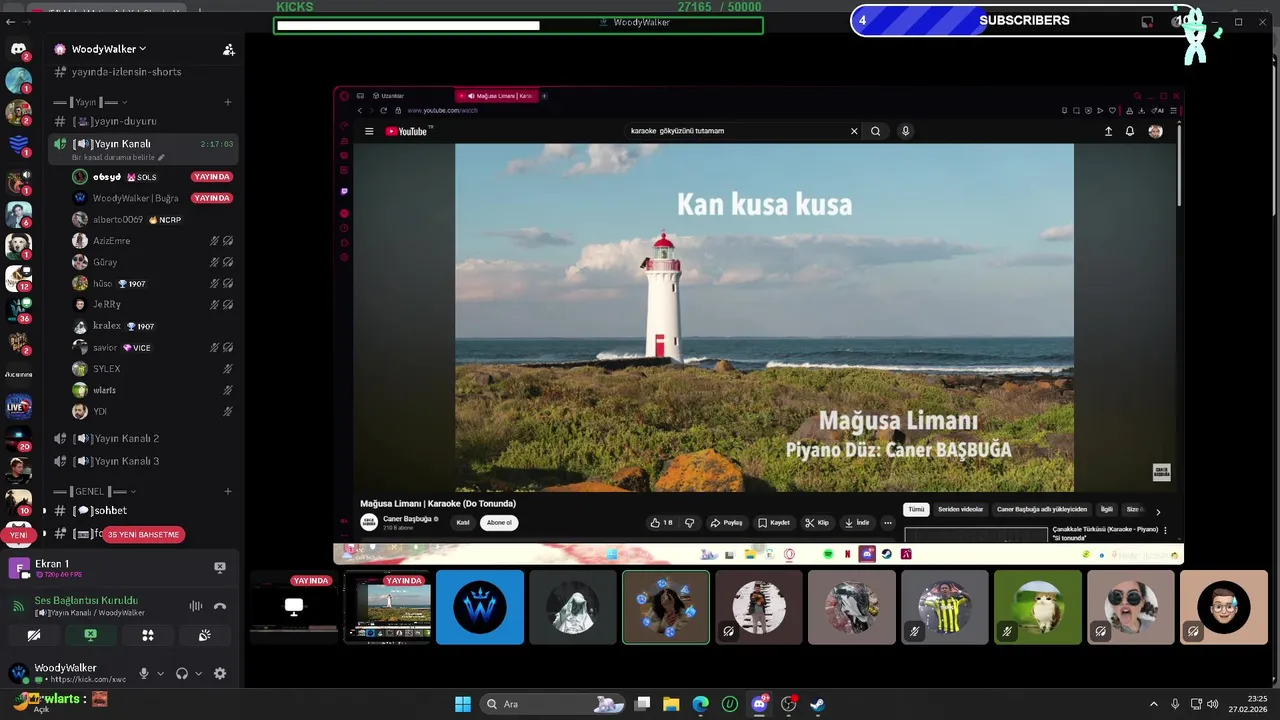
Task: Reload the page in streamed browser
Action: [x=383, y=110]
